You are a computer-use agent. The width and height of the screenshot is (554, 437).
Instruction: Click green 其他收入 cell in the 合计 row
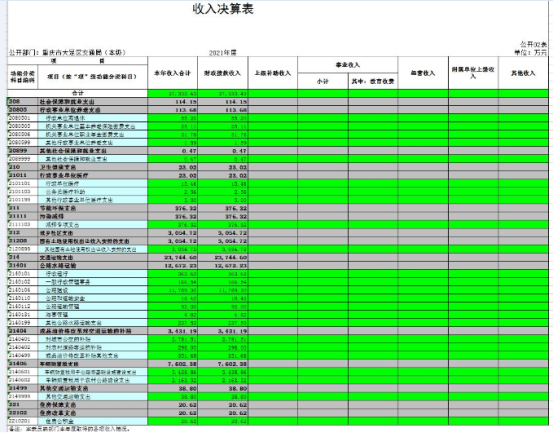click(523, 93)
